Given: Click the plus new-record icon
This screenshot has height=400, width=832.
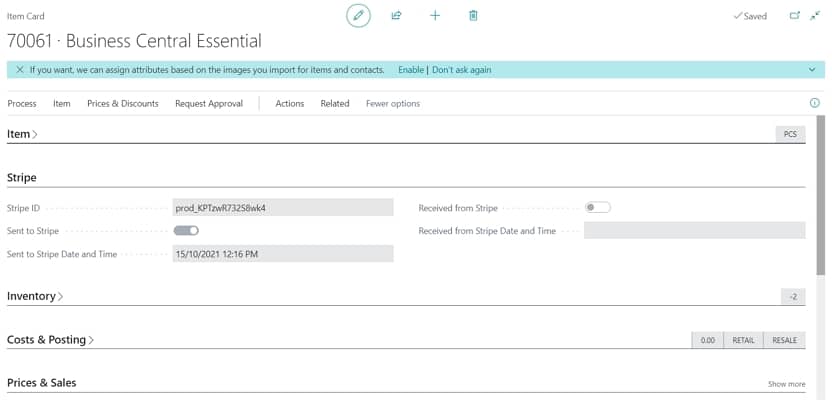Looking at the screenshot, I should click(x=435, y=15).
